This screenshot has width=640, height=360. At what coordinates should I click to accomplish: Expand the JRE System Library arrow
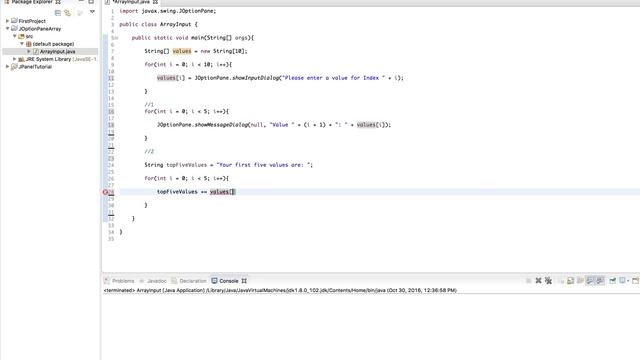pyautogui.click(x=15, y=59)
